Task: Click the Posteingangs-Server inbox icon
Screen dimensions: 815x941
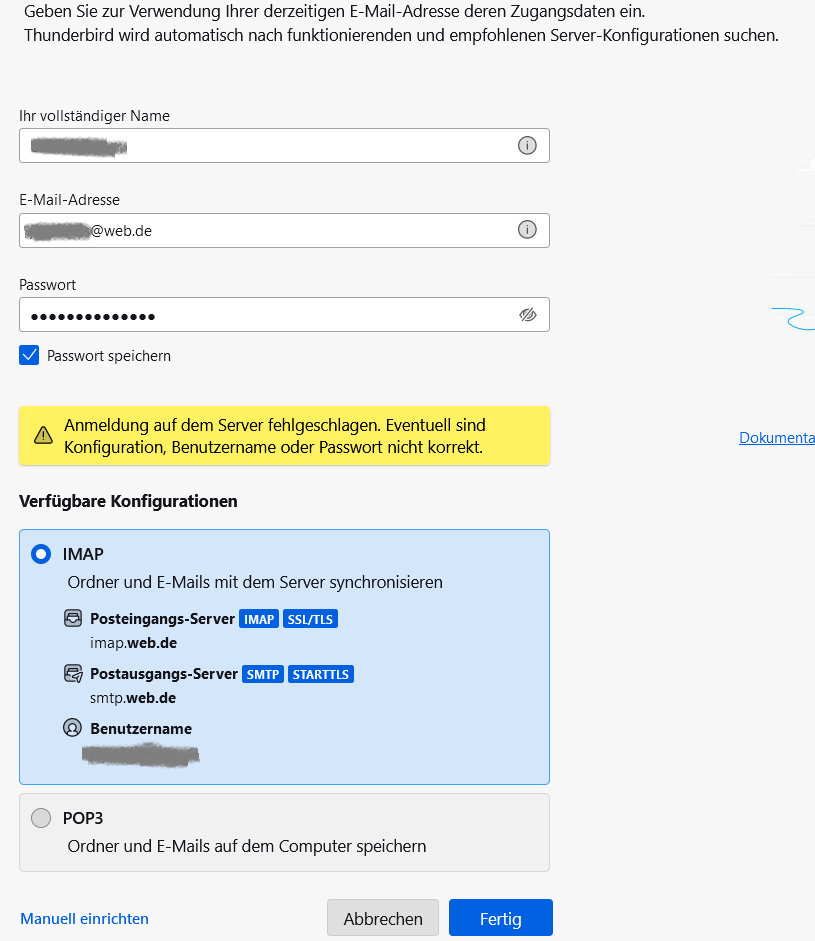Action: (72, 619)
